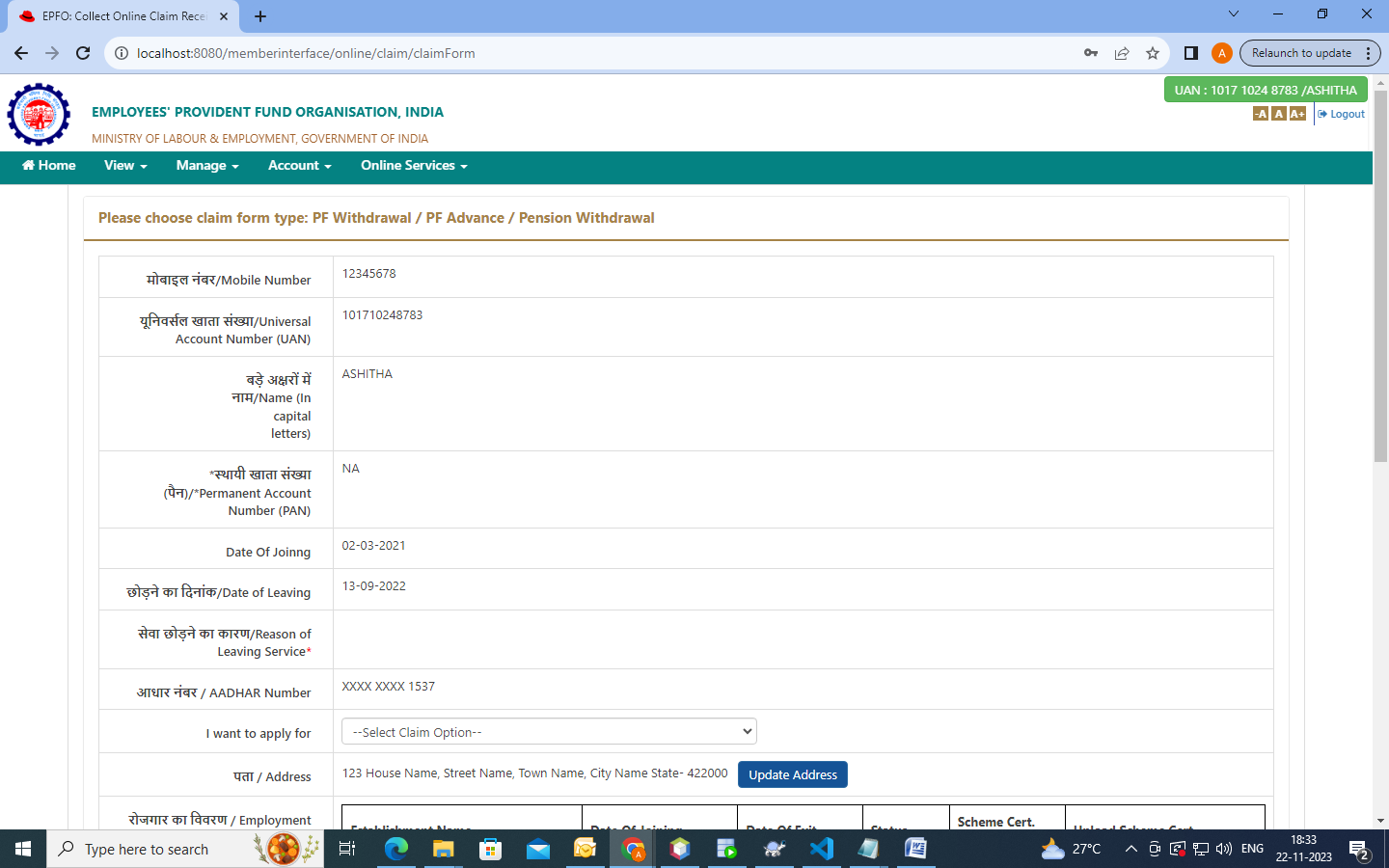Click the UAN value 101710248783
Screen dimensions: 1389x868
(383, 315)
